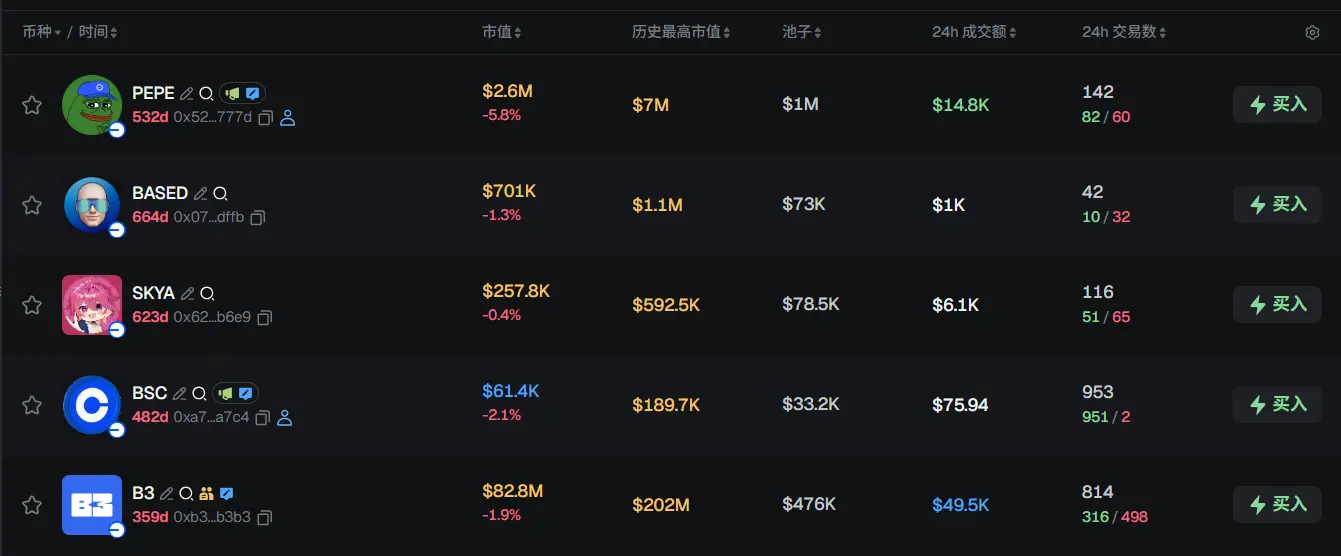Image resolution: width=1341 pixels, height=556 pixels.
Task: Sort by 24h 交易数 column header
Action: [1124, 32]
